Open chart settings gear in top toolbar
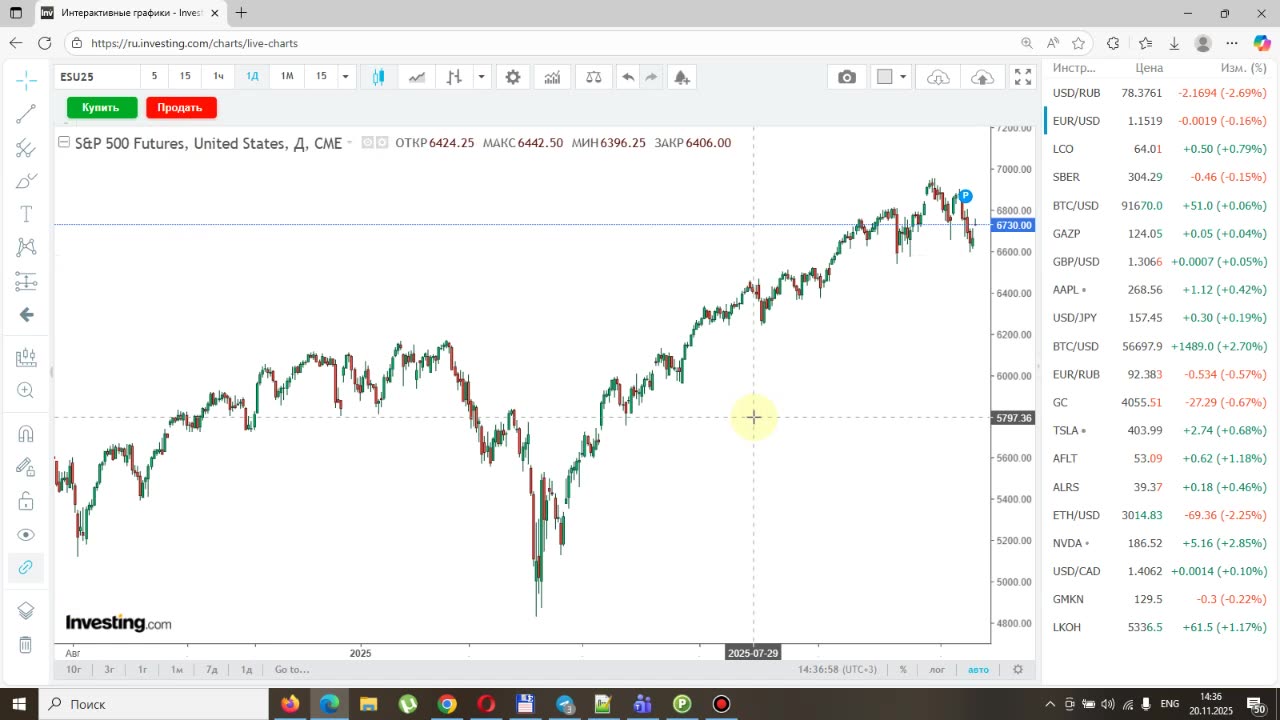This screenshot has width=1280, height=720. point(513,77)
